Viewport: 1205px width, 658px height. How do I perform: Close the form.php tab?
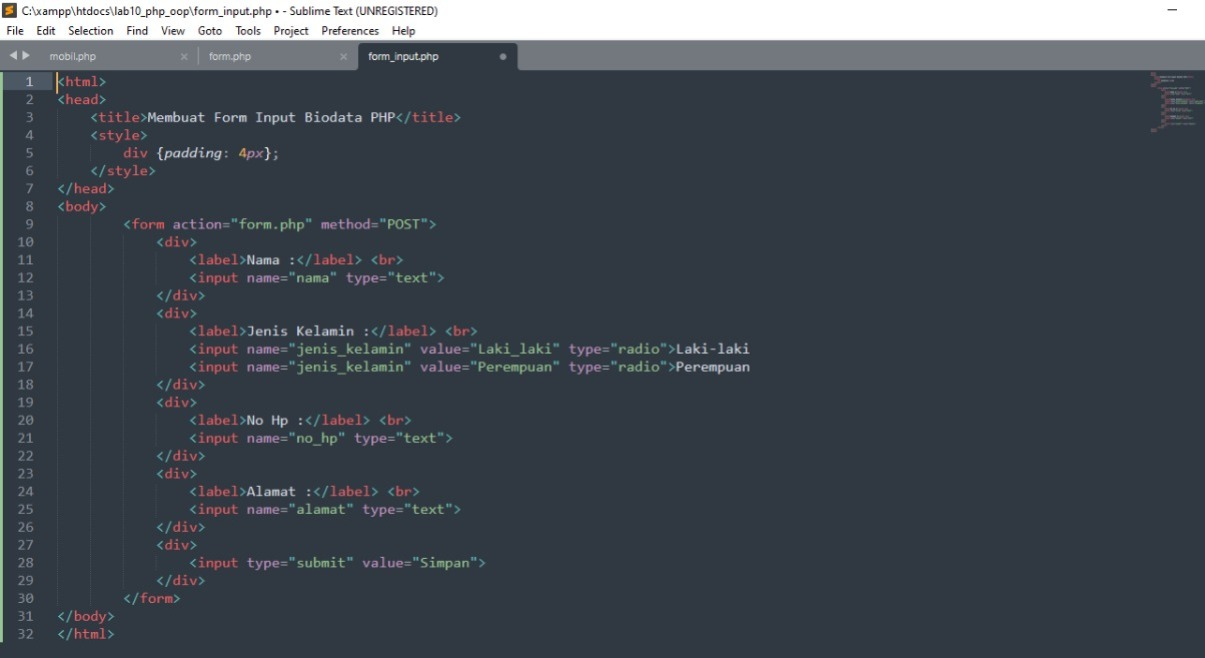(343, 57)
